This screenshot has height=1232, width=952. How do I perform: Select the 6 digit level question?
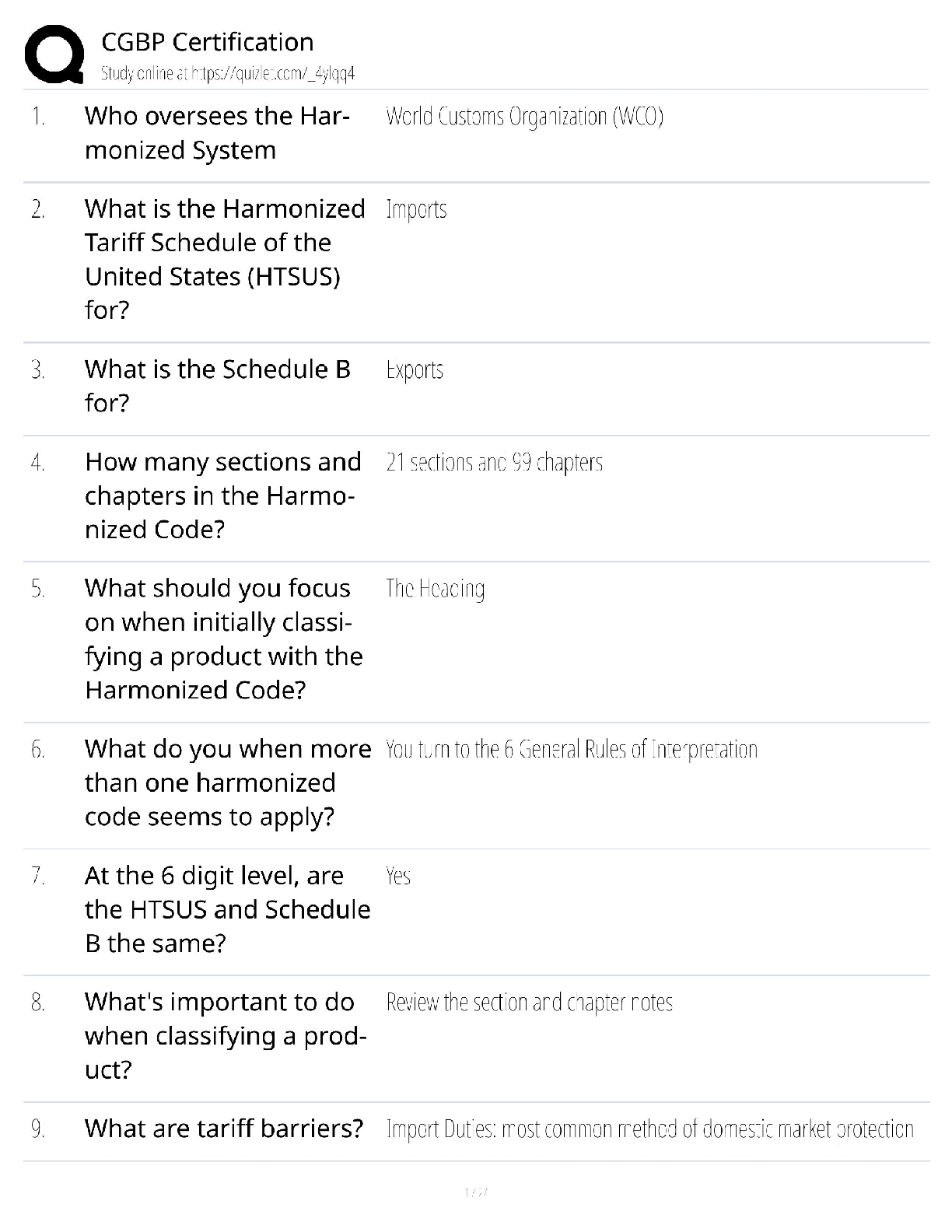tap(227, 909)
